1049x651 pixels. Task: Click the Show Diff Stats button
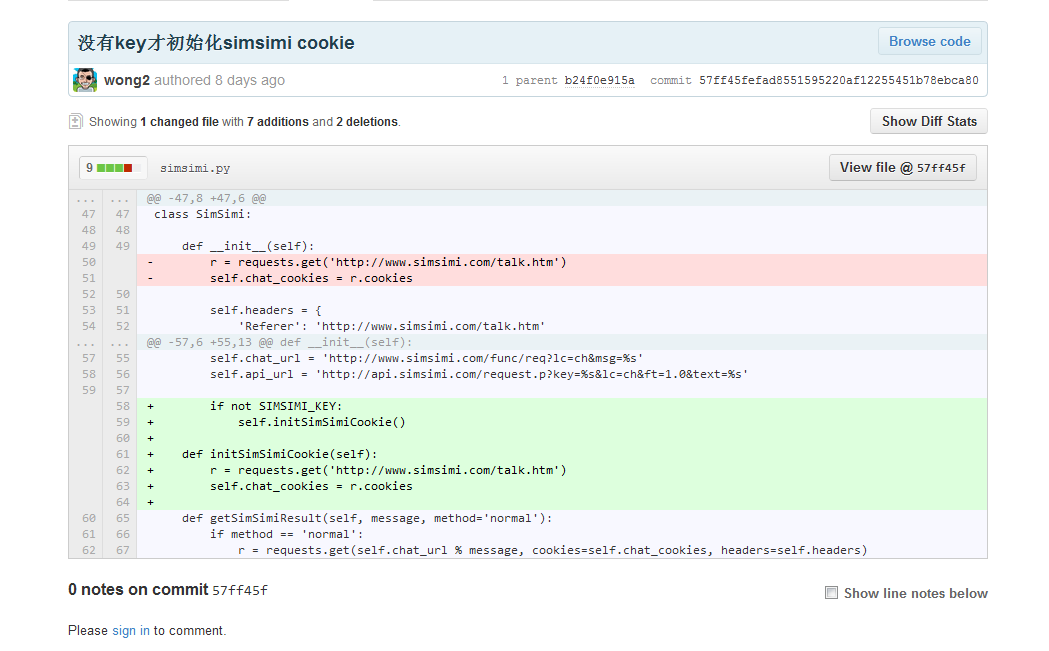(928, 121)
